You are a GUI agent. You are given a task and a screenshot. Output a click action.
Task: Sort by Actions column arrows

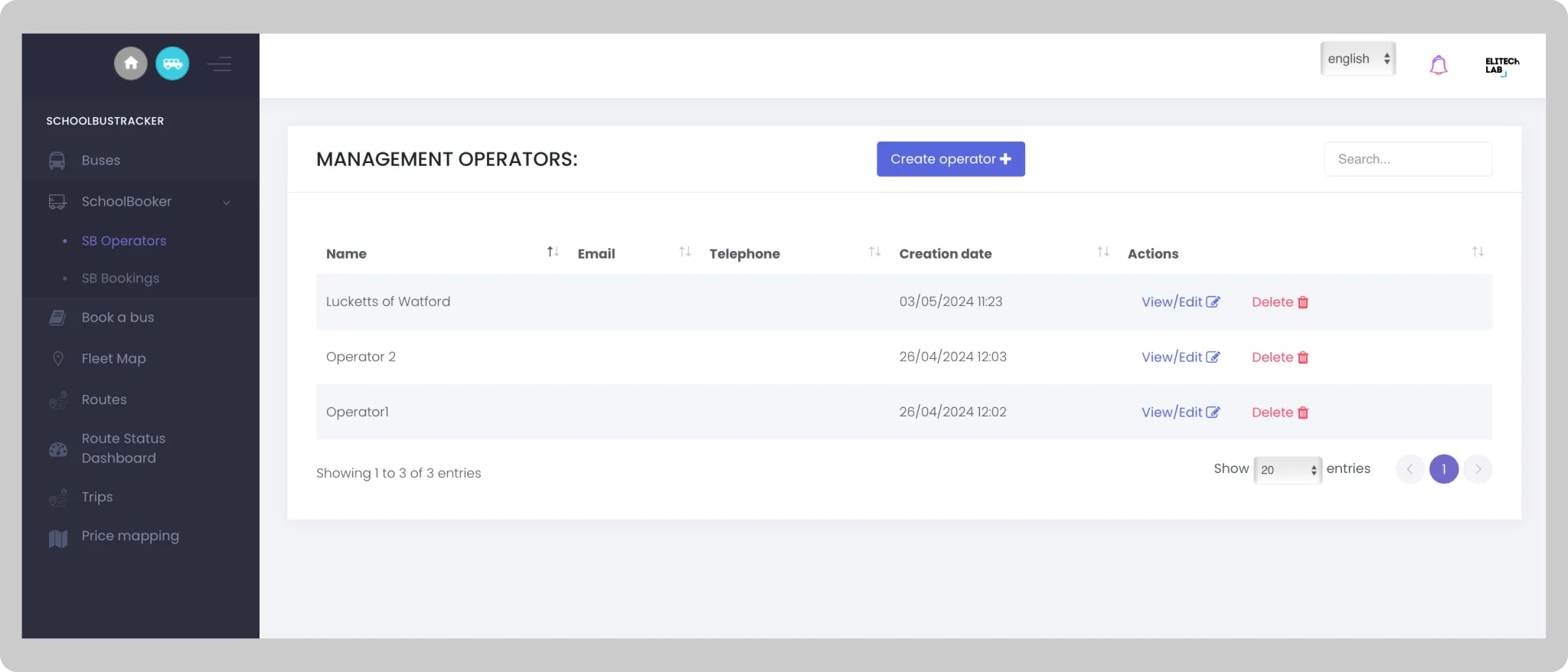(x=1478, y=252)
